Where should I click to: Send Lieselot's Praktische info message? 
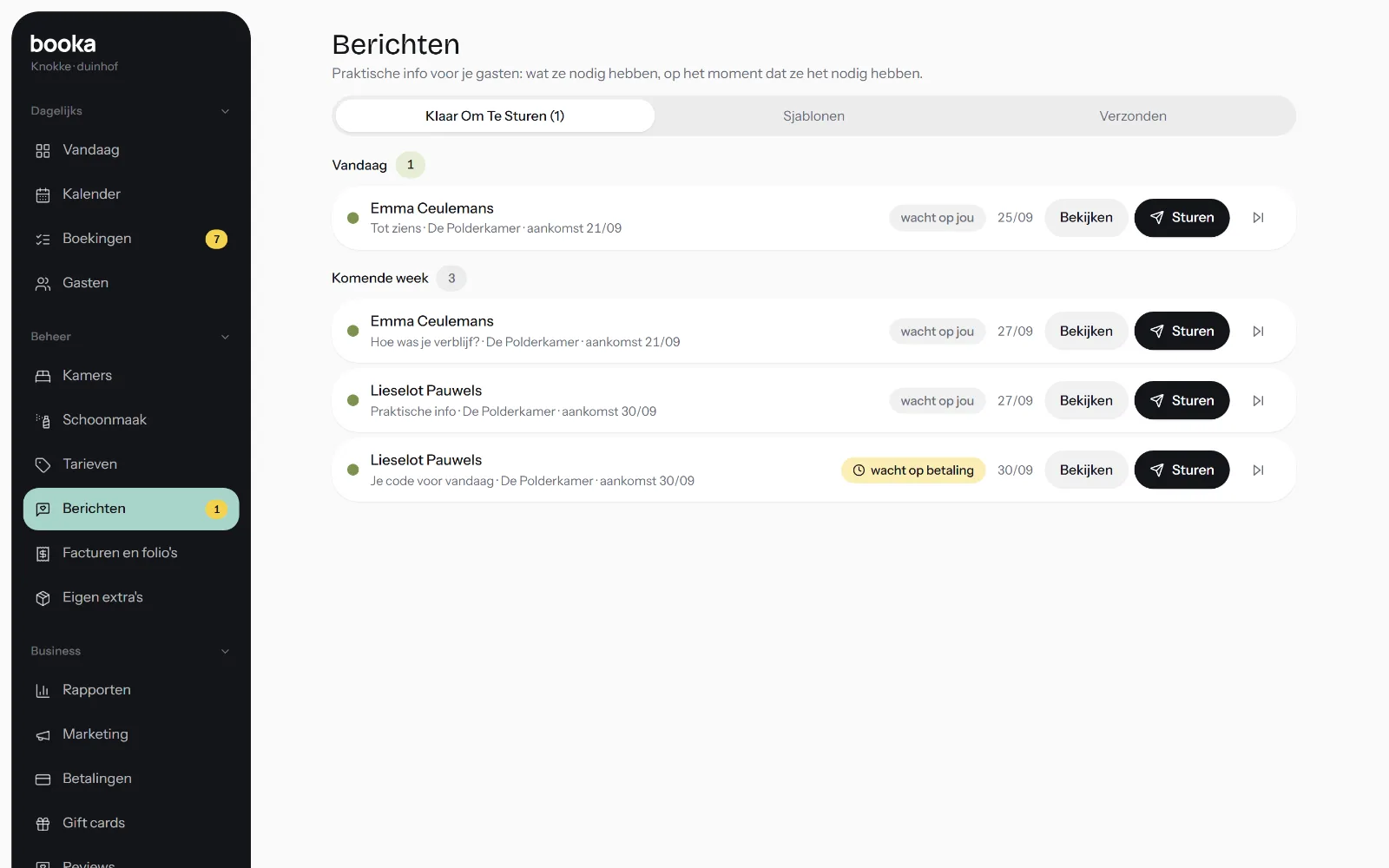click(1182, 400)
